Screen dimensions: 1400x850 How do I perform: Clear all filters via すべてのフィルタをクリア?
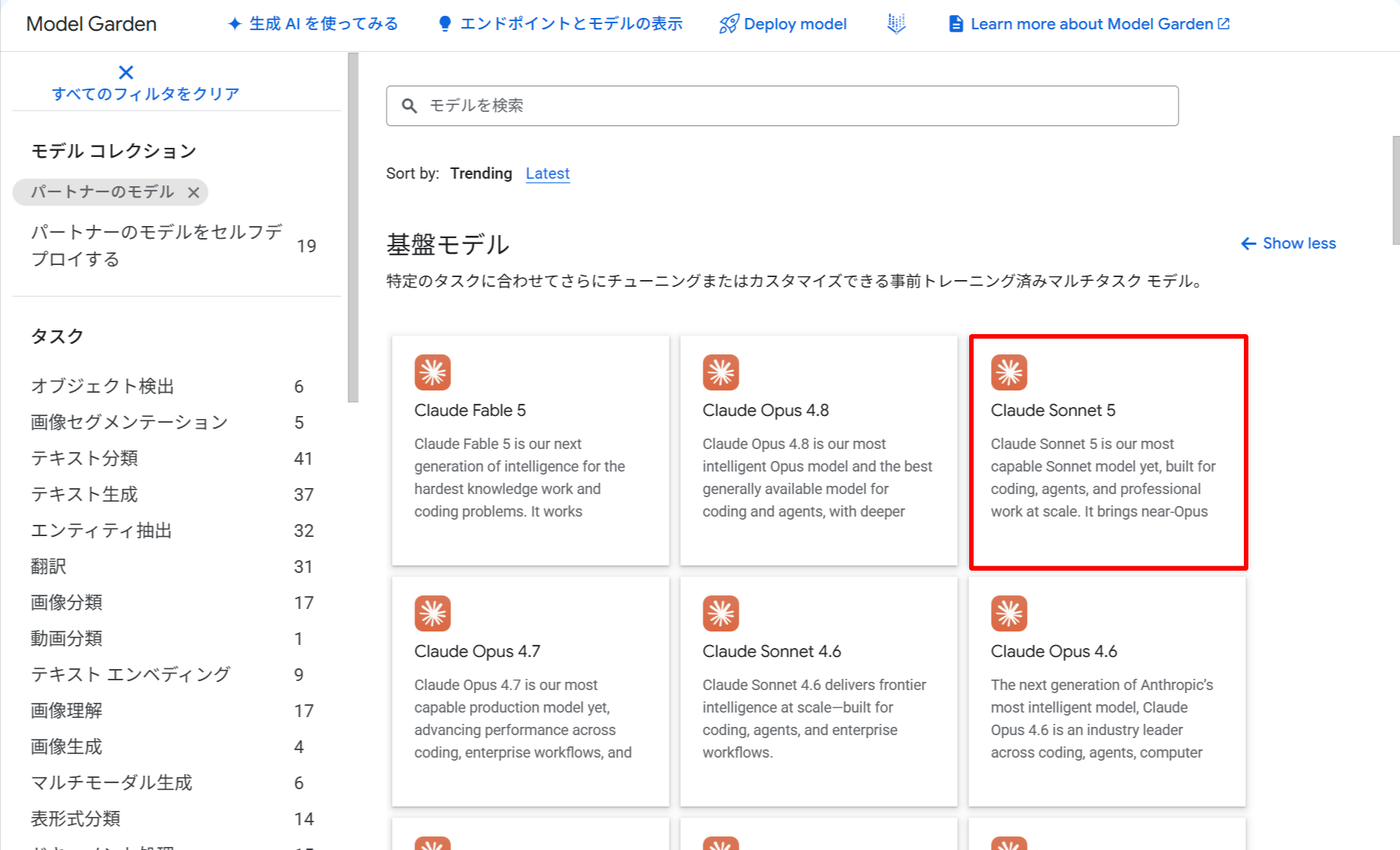pos(146,94)
